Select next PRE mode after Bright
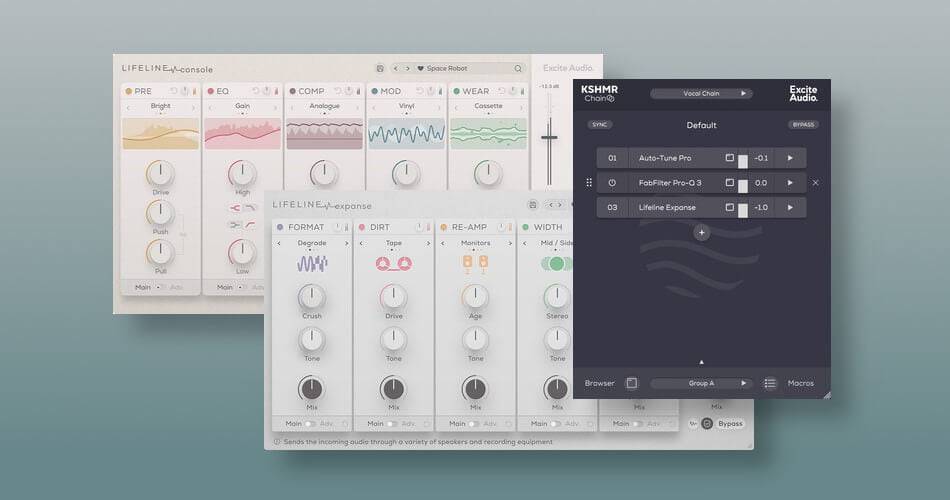The height and width of the screenshot is (500, 950). [193, 108]
